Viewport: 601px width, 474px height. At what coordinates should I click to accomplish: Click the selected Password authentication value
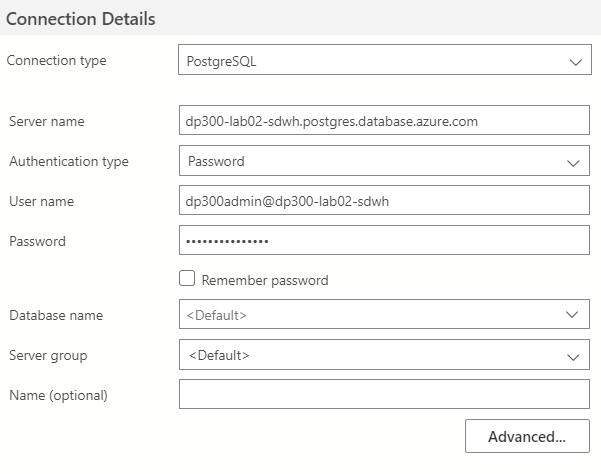(x=215, y=161)
